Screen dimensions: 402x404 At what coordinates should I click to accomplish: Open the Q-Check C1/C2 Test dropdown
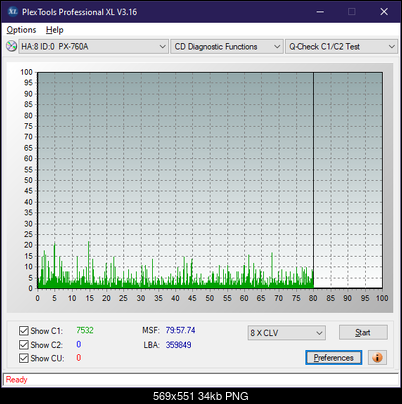coord(342,46)
